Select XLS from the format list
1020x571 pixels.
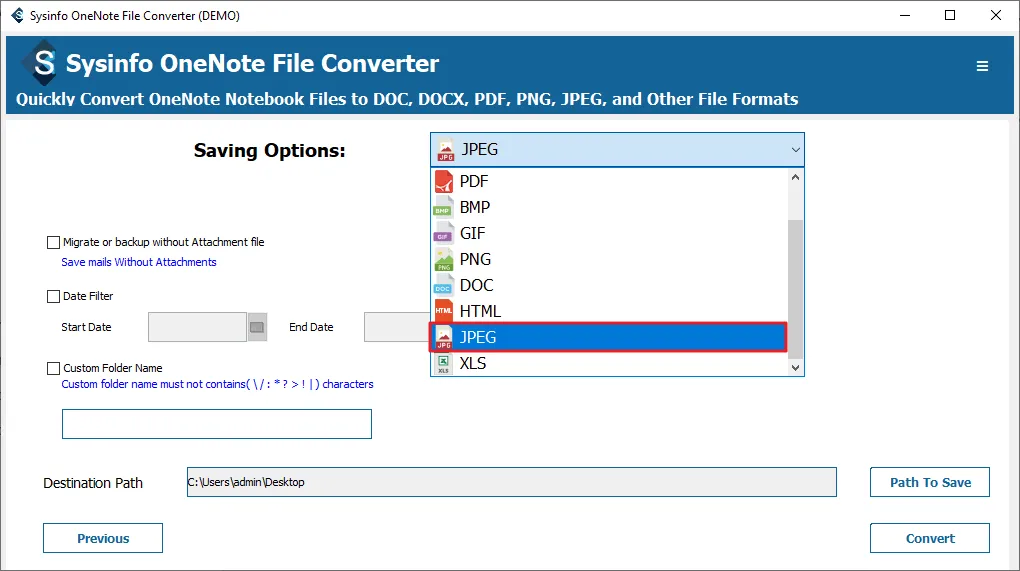[x=609, y=364]
